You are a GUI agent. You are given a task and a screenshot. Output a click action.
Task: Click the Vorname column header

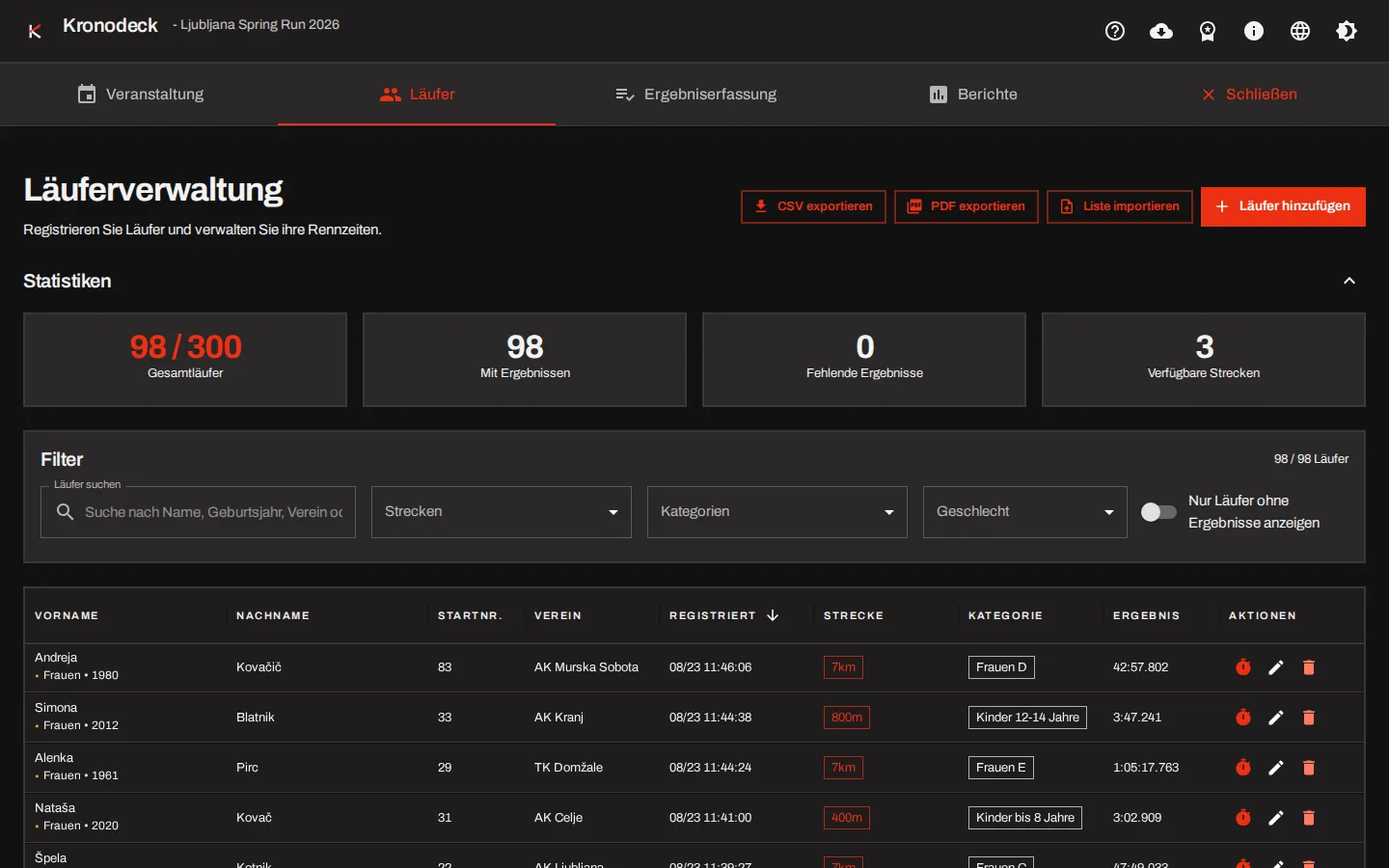pos(67,615)
